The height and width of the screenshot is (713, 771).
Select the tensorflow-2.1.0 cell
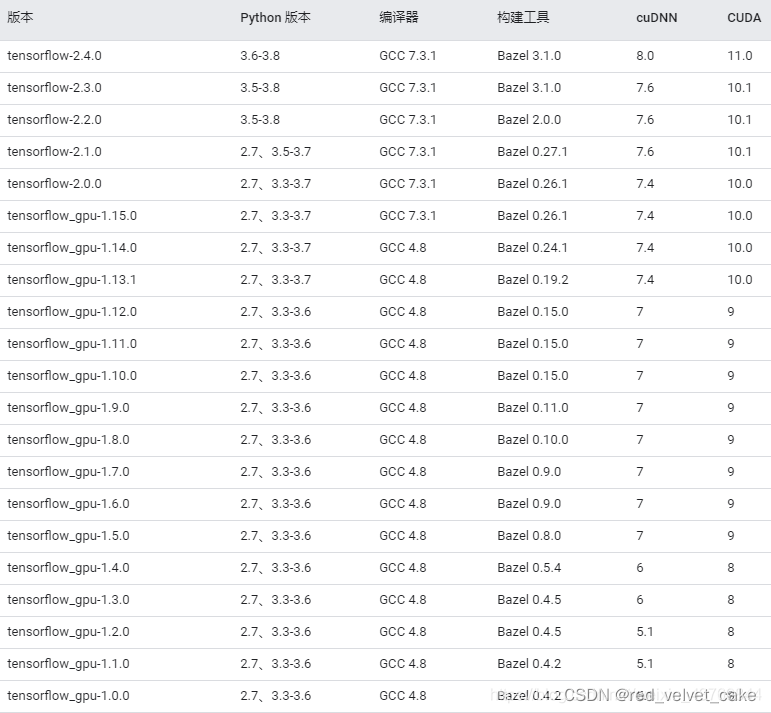coord(54,151)
